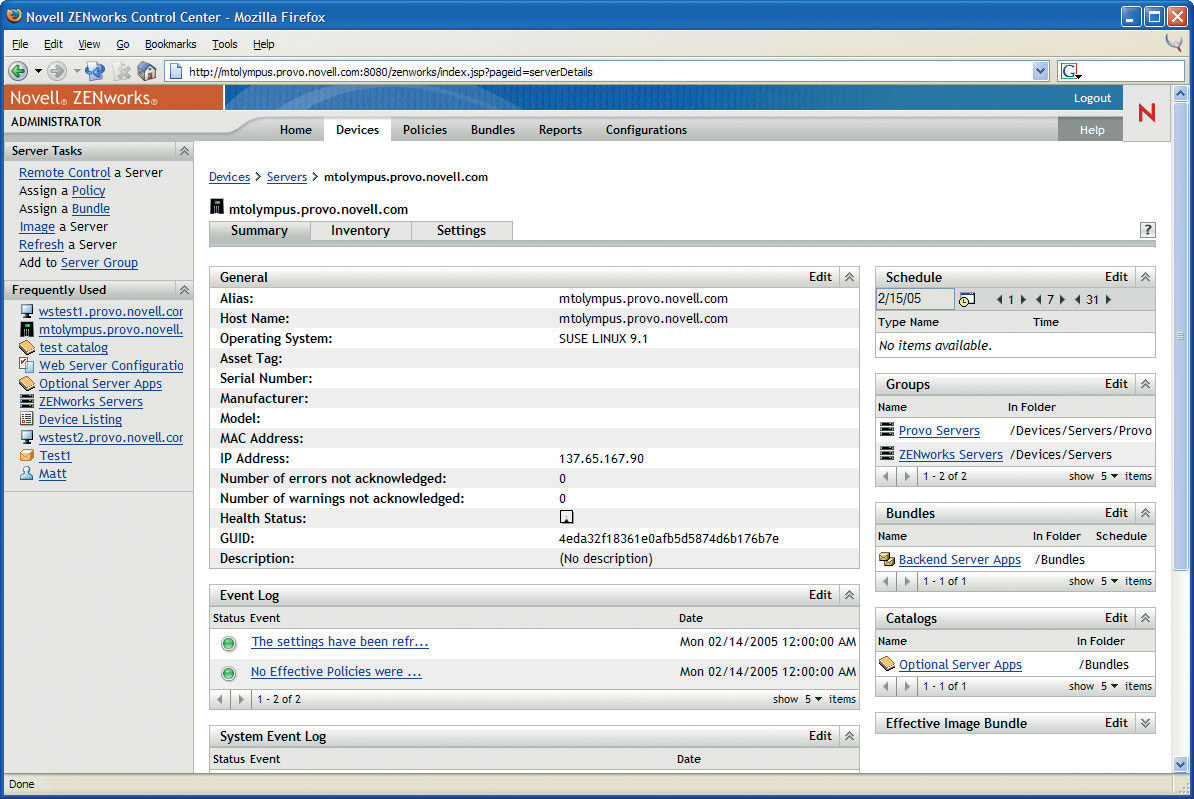Go to the browser Home icon
1194x799 pixels.
147,72
